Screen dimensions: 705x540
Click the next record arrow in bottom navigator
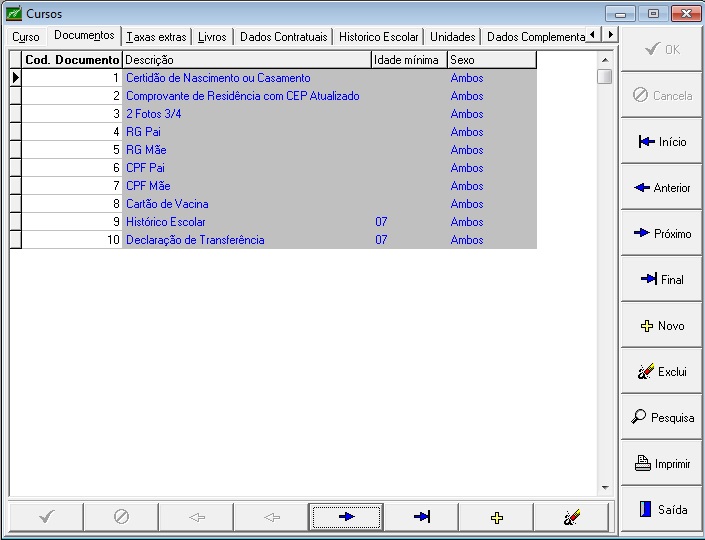[x=346, y=517]
